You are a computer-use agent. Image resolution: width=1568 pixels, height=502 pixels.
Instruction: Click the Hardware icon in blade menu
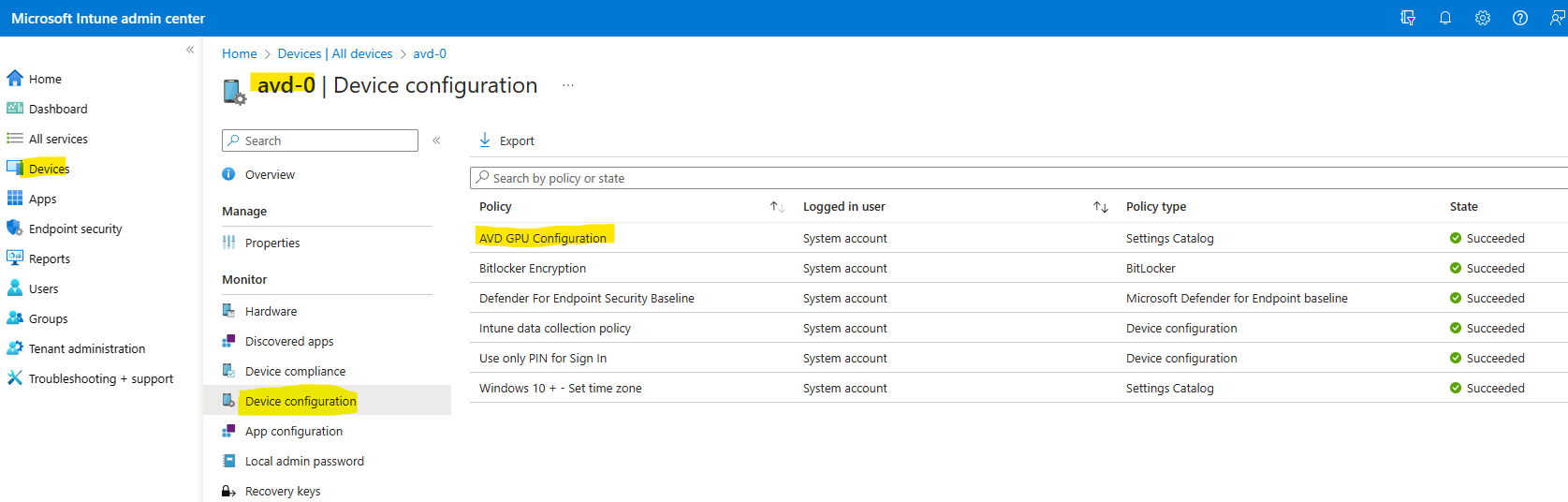point(228,311)
